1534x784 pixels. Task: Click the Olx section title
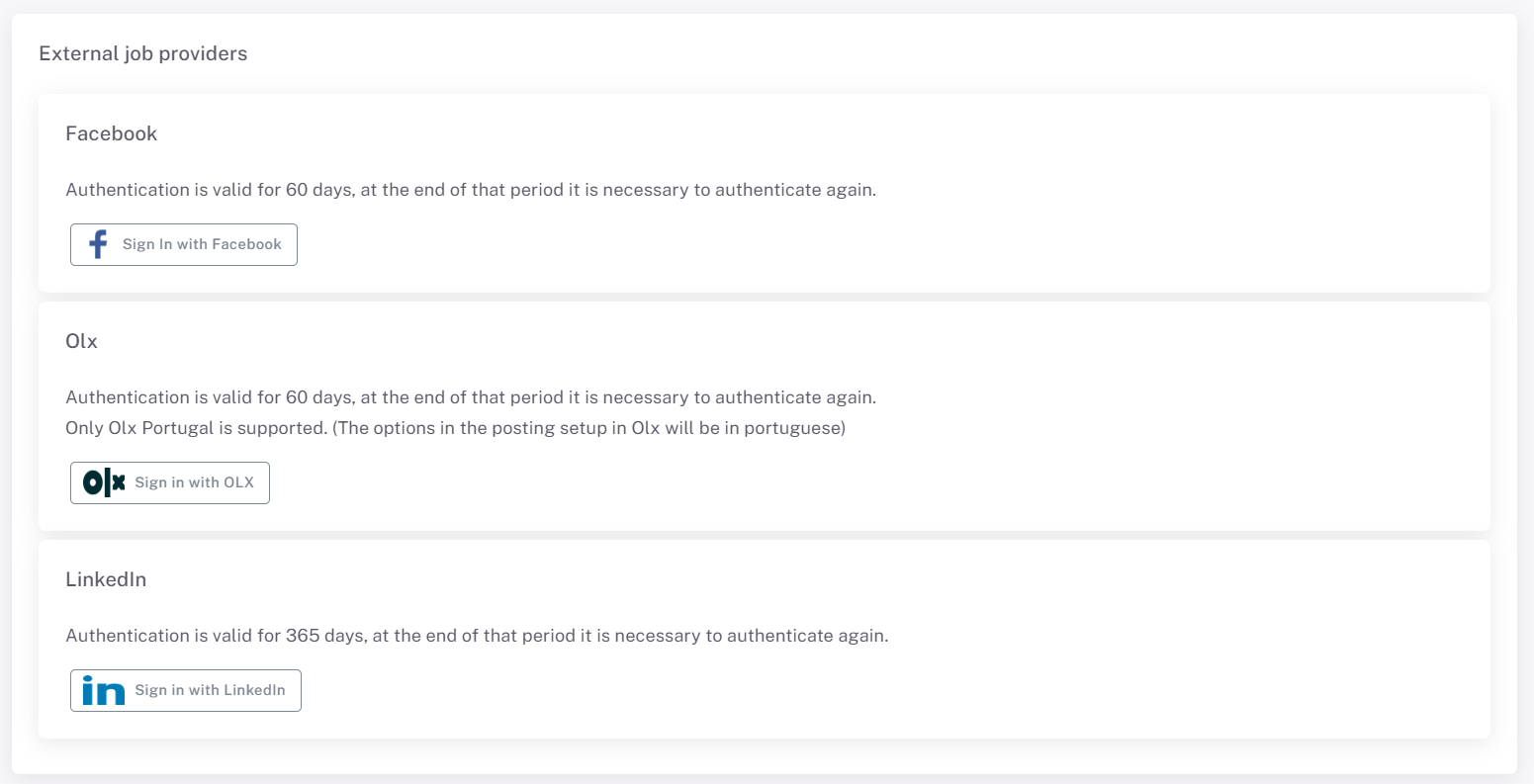[x=82, y=341]
